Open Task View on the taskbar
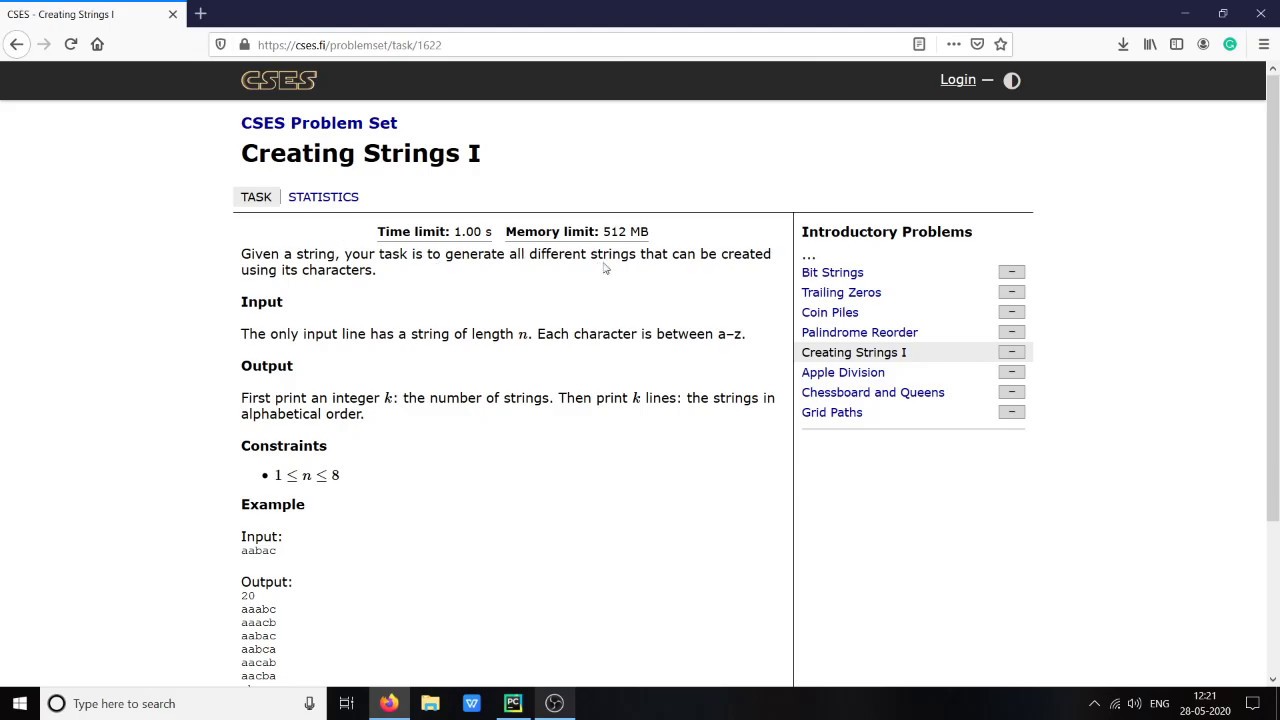This screenshot has height=720, width=1280. (x=346, y=703)
